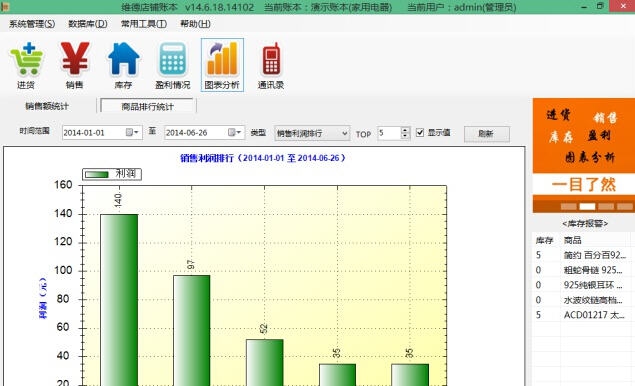This screenshot has width=635, height=386.
Task: Click the 库存 column header
Action: tap(545, 240)
